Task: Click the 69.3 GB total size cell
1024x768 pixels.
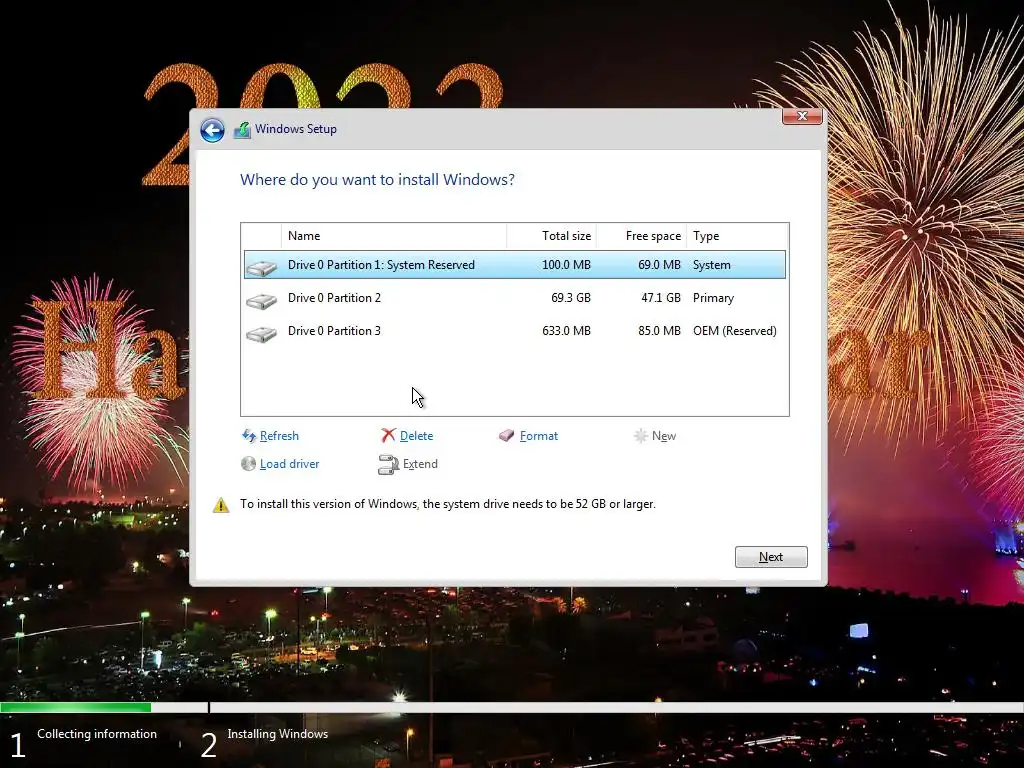Action: (x=571, y=298)
